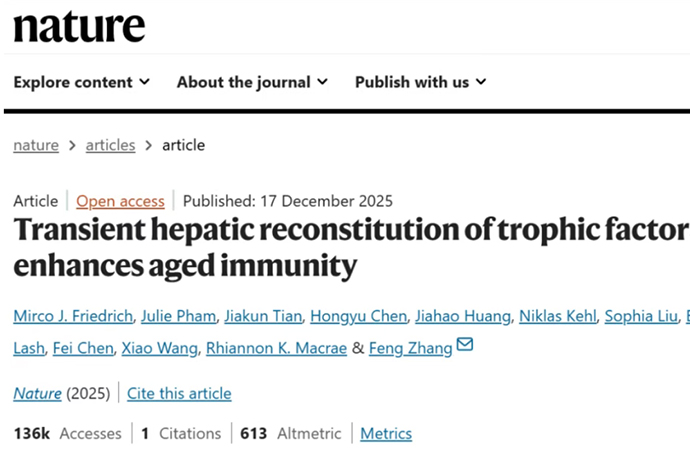Navigate to articles breadcrumb
Viewport: 690px width, 452px height.
[x=110, y=145]
